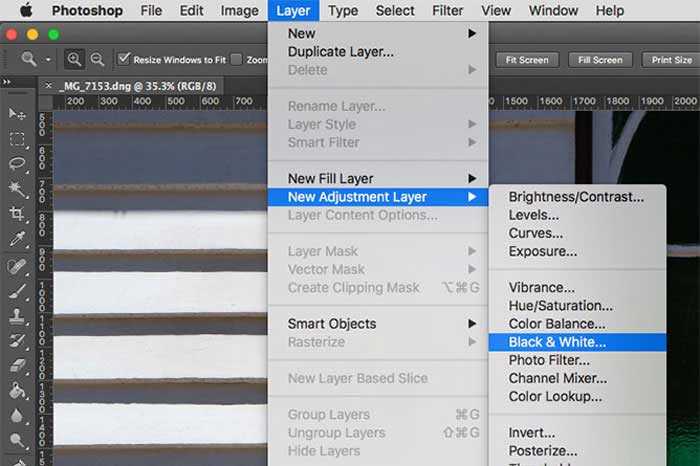Image resolution: width=700 pixels, height=466 pixels.
Task: Select the Lasso tool
Action: 17,163
